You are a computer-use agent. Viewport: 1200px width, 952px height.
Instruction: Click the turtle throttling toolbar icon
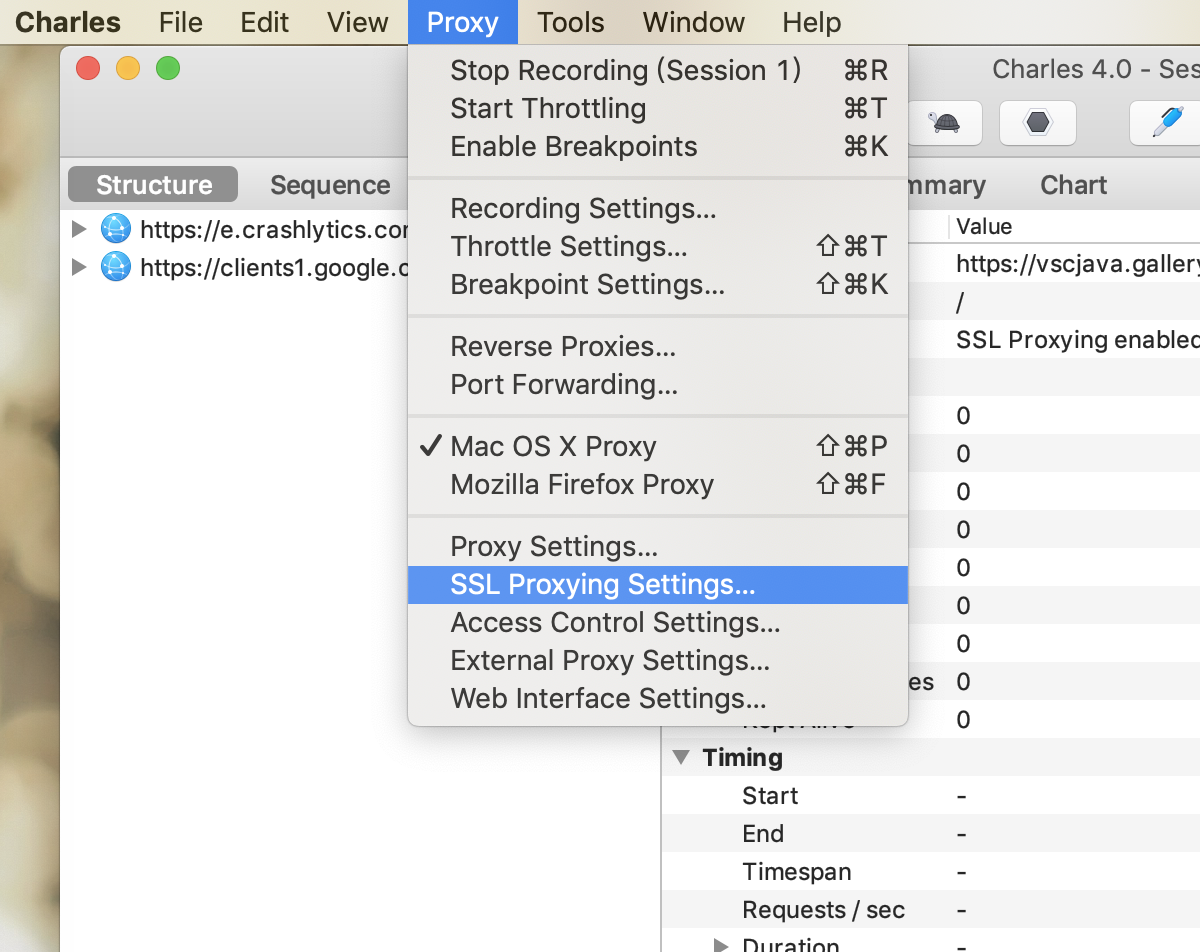click(x=943, y=123)
